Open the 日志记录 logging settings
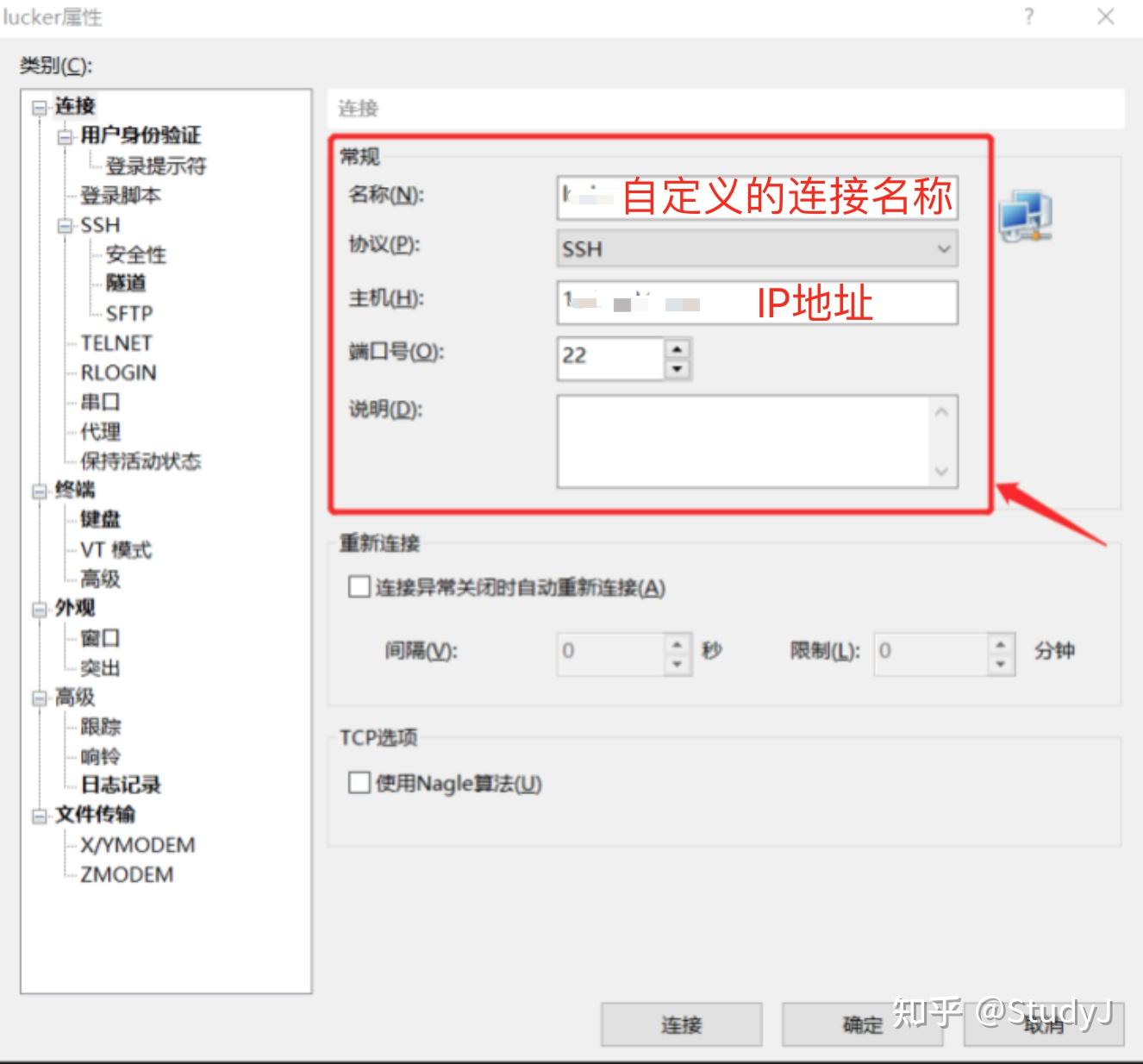Image resolution: width=1143 pixels, height=1064 pixels. 120,785
